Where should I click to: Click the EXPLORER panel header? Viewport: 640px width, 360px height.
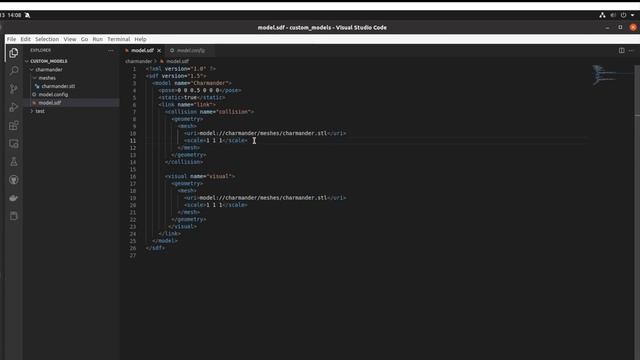point(40,50)
